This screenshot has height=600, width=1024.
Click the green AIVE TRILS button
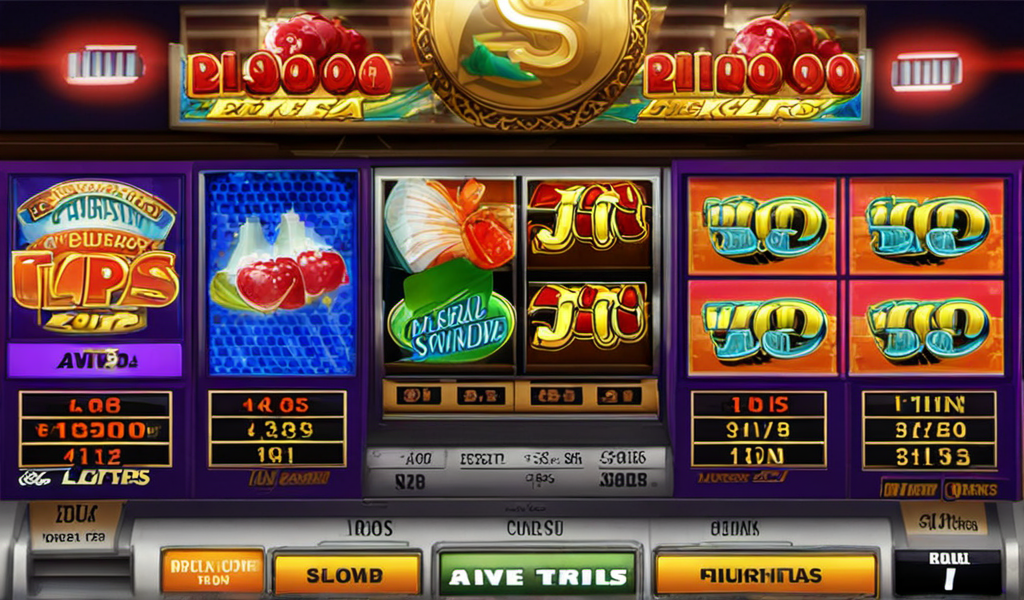[x=537, y=574]
